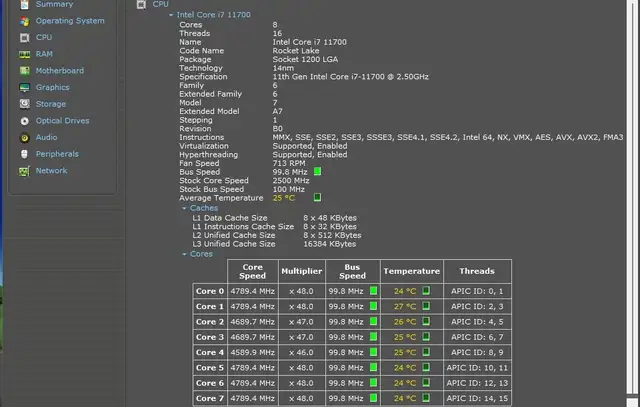Collapse the Intel Core i7 11700 tree node
This screenshot has height=407, width=640.
pyautogui.click(x=171, y=15)
